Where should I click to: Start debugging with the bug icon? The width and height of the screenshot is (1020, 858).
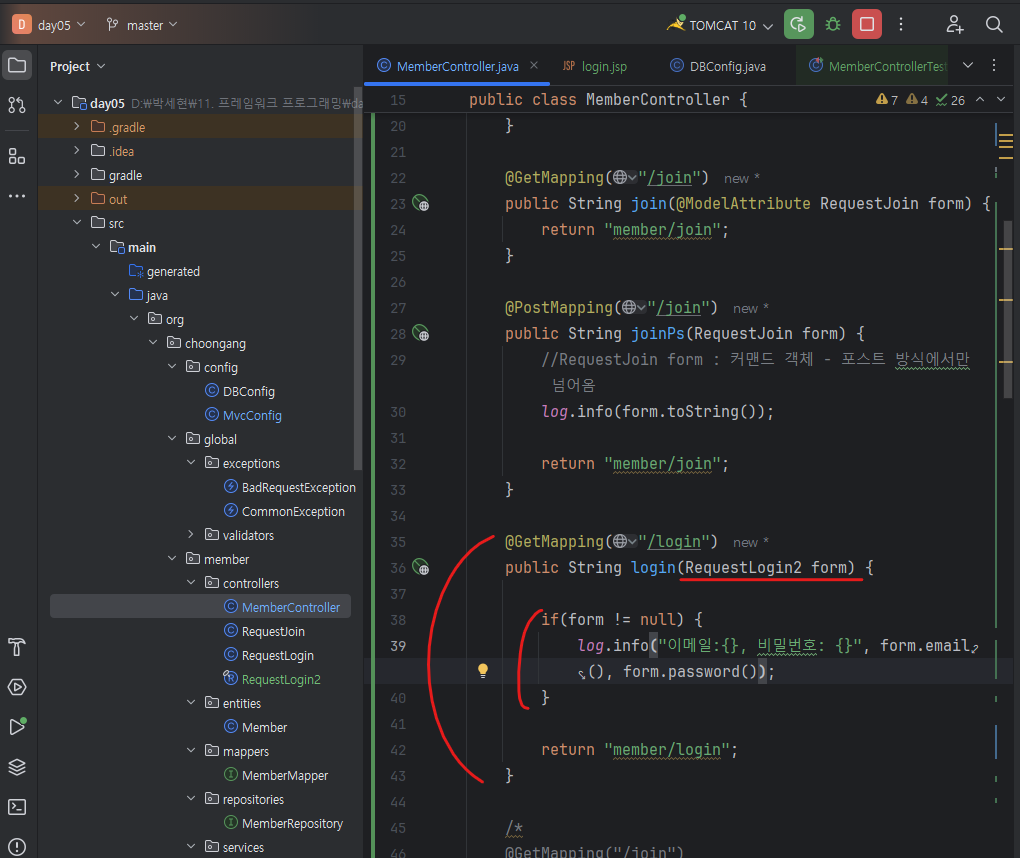833,25
